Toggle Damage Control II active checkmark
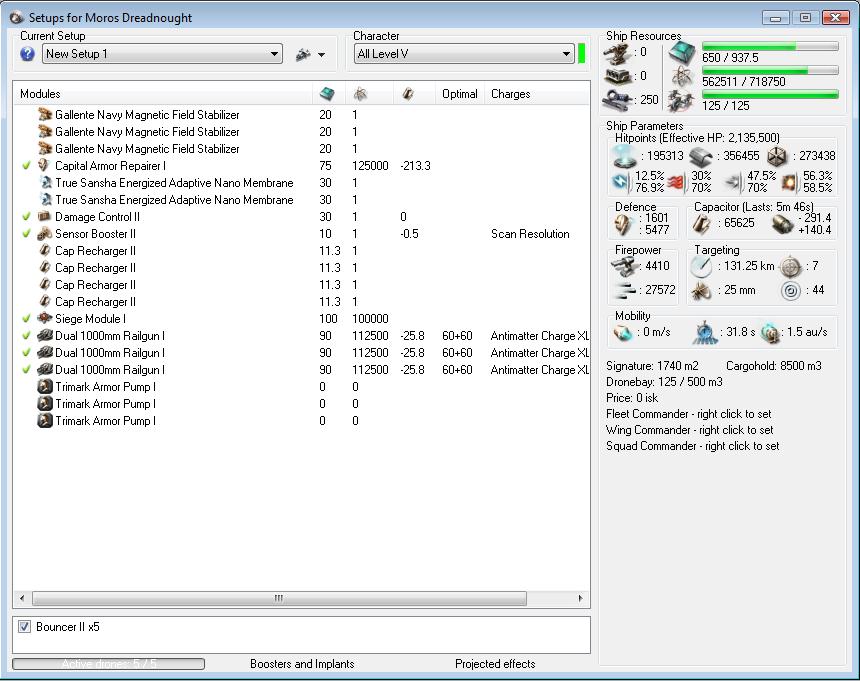Image resolution: width=860 pixels, height=681 pixels. (x=26, y=217)
